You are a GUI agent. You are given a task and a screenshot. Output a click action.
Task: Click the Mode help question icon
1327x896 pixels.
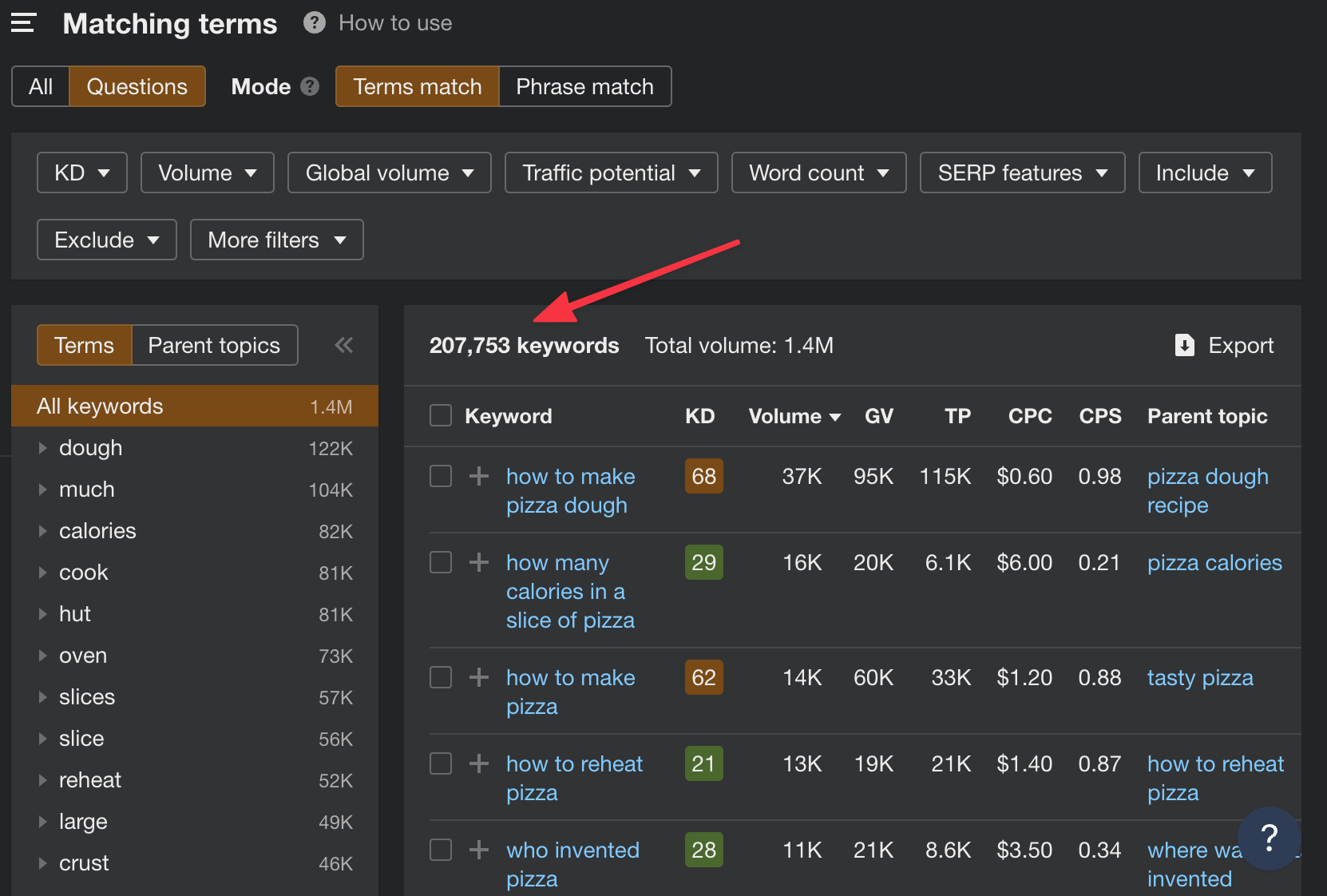[310, 86]
